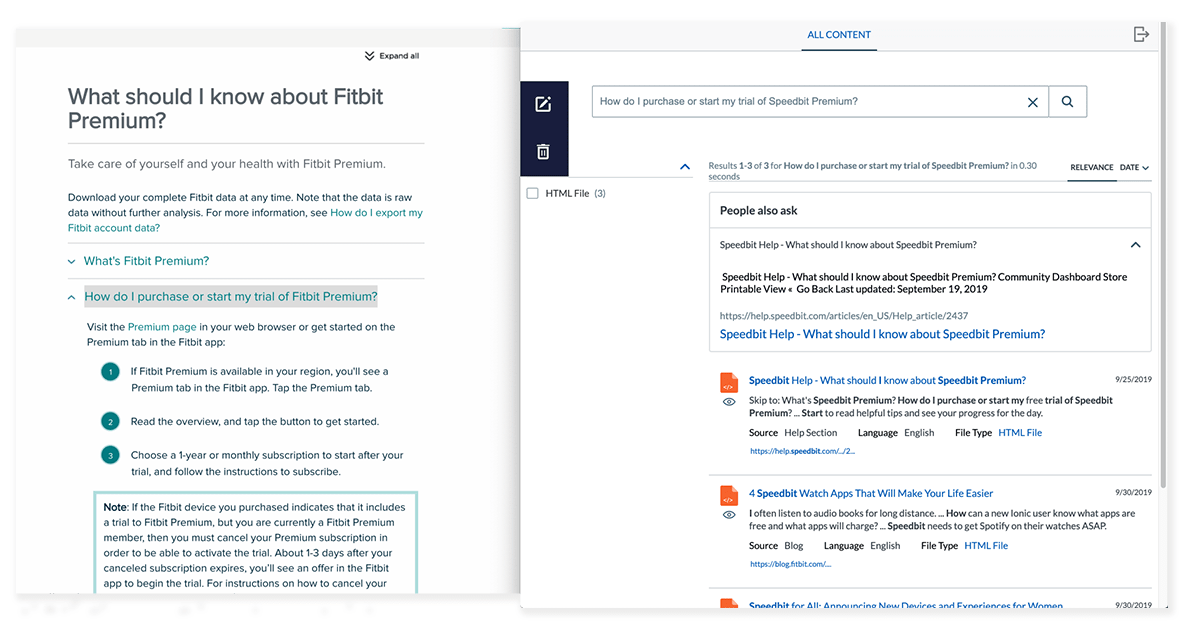This screenshot has width=1200, height=626.
Task: Select the edit/compose icon in the dark sidebar
Action: tap(543, 103)
